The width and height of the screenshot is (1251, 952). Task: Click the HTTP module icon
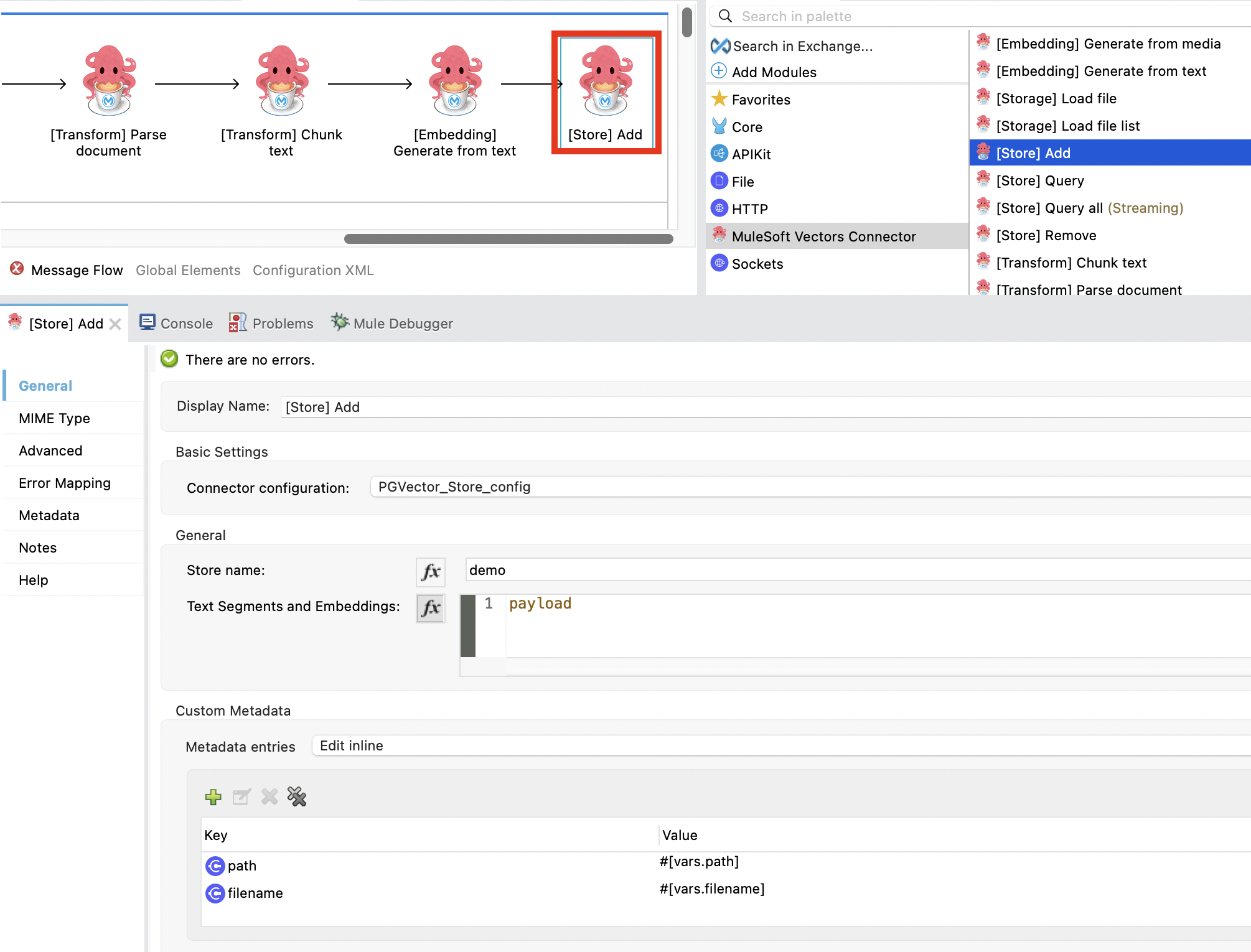(x=719, y=208)
